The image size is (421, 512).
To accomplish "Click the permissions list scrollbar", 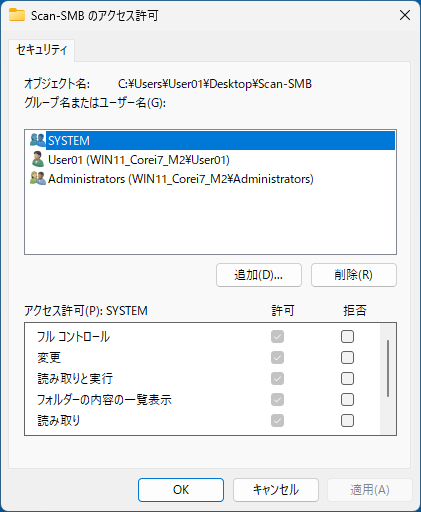I will click(x=388, y=379).
